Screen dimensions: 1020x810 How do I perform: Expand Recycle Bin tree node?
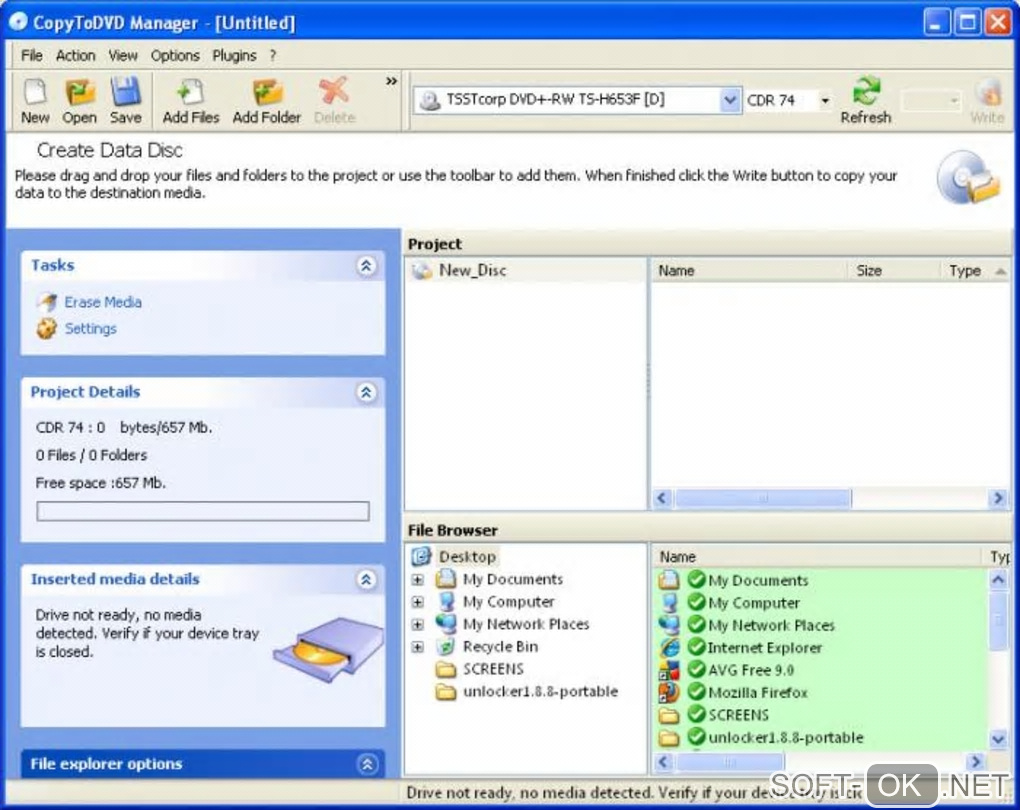pos(418,647)
